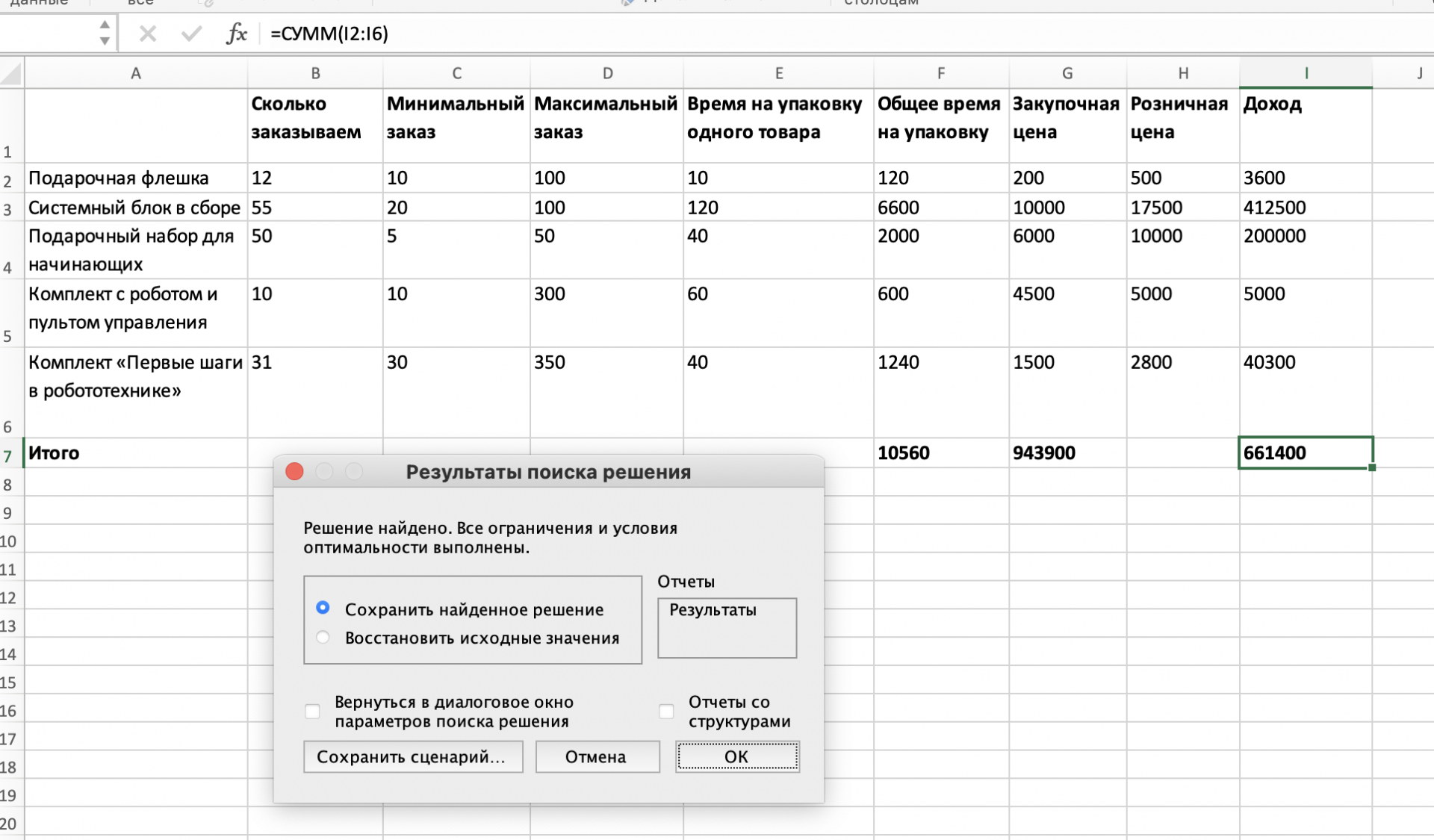The image size is (1434, 840).
Task: Confirm formula entry with the checkmark icon
Action: coord(192,33)
